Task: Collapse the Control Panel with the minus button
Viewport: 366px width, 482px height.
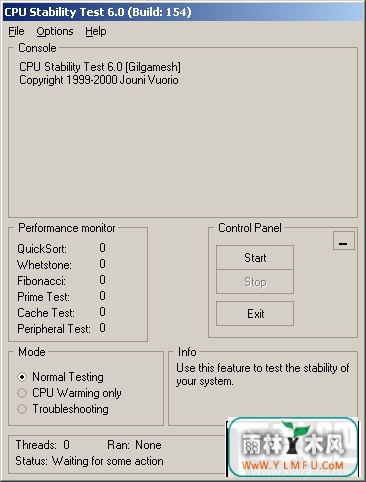Action: (x=344, y=241)
